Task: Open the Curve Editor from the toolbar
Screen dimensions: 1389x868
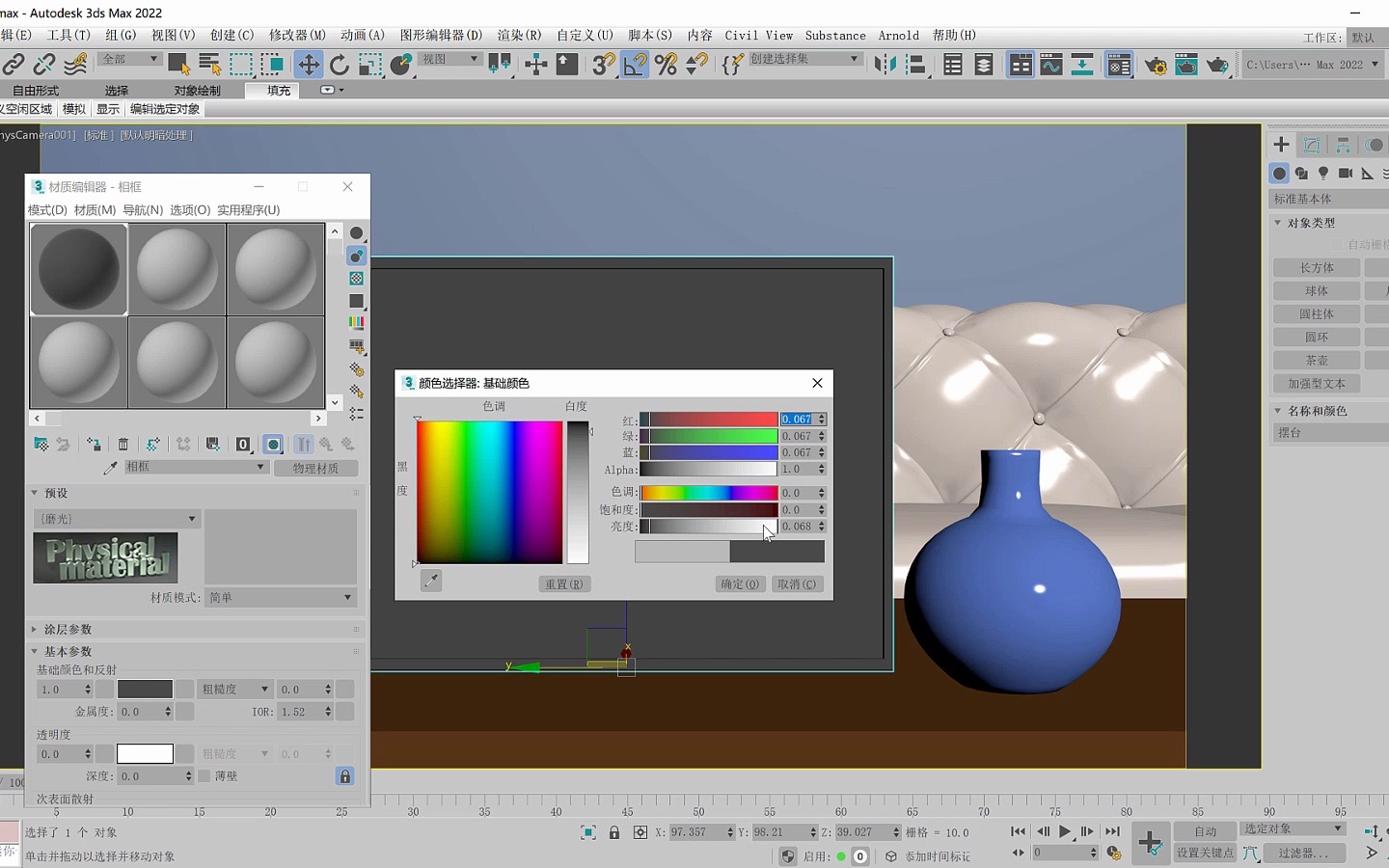Action: click(1050, 65)
